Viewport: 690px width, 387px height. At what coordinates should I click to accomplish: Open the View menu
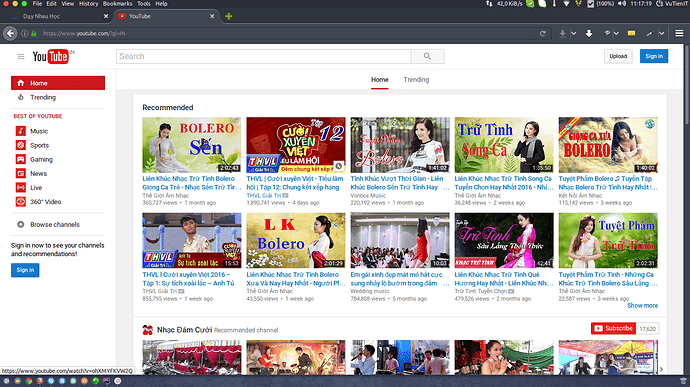pyautogui.click(x=68, y=4)
